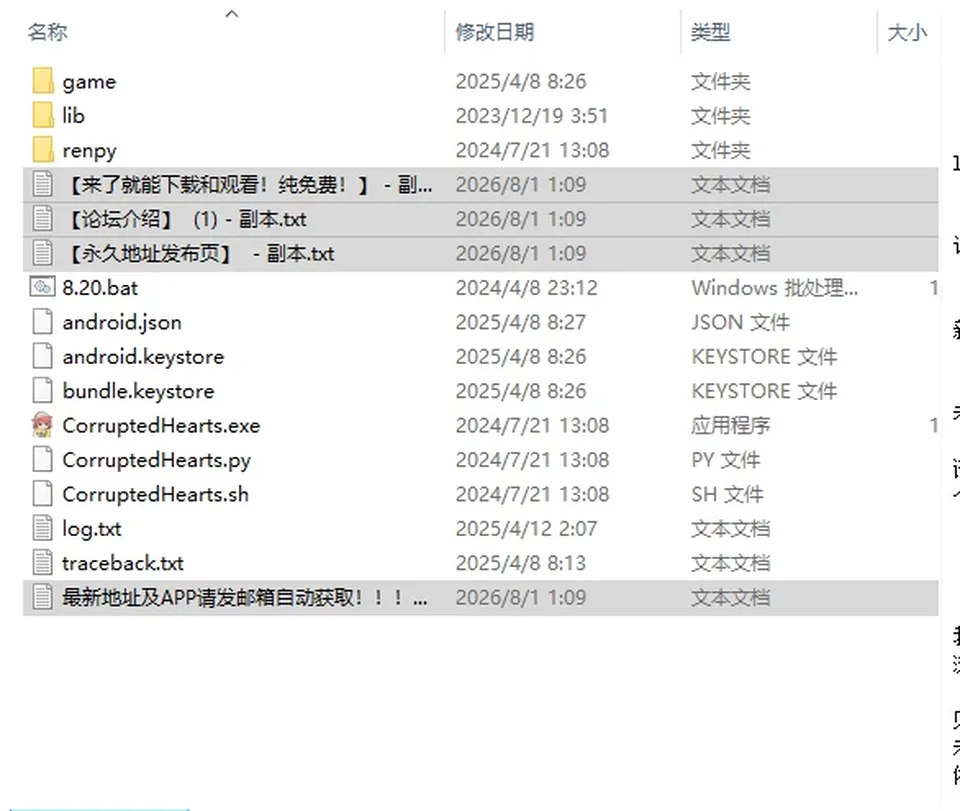Open the game folder icon
Screen dimensions: 960x811
tap(43, 81)
